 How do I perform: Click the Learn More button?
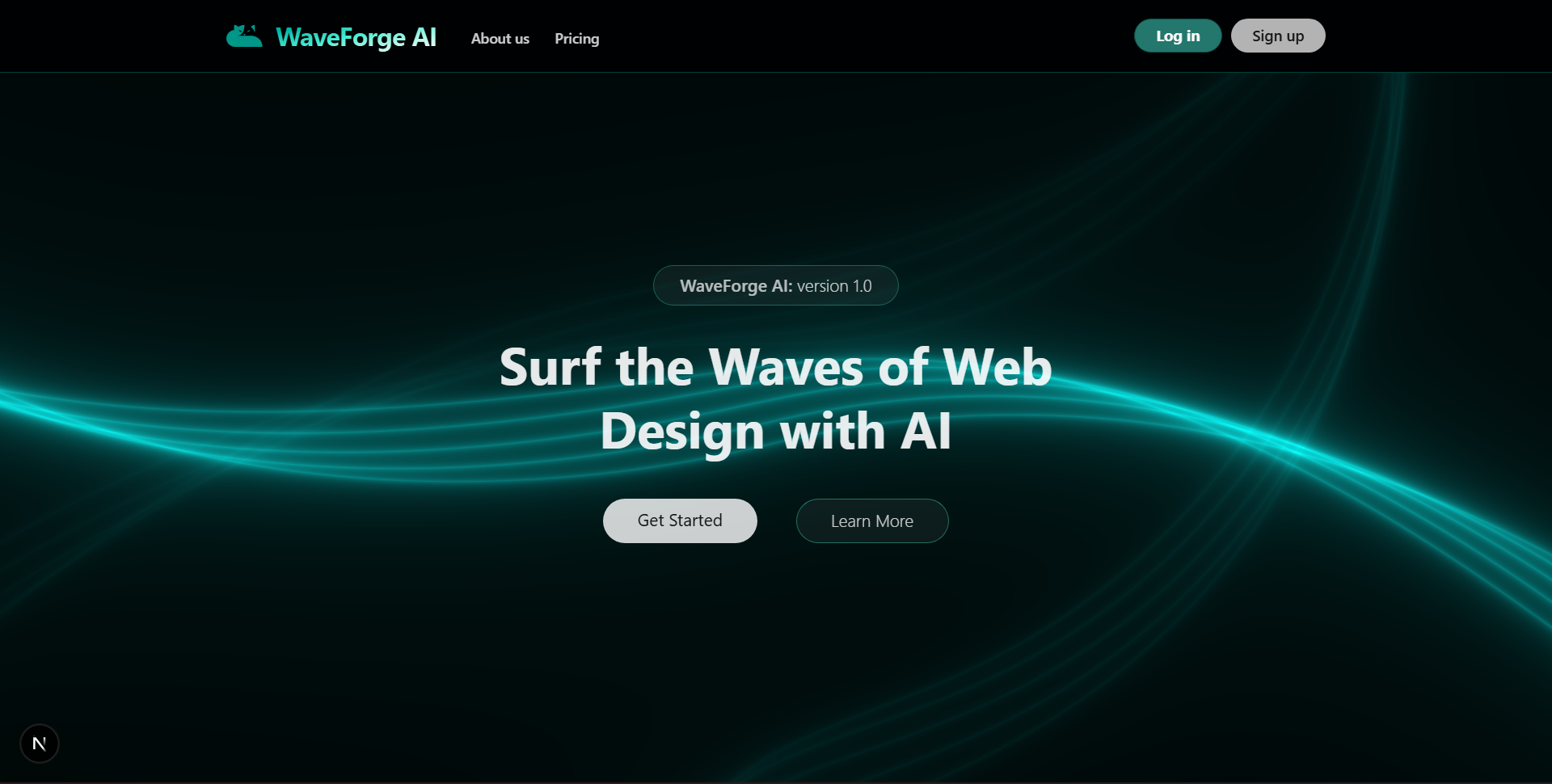pos(872,521)
